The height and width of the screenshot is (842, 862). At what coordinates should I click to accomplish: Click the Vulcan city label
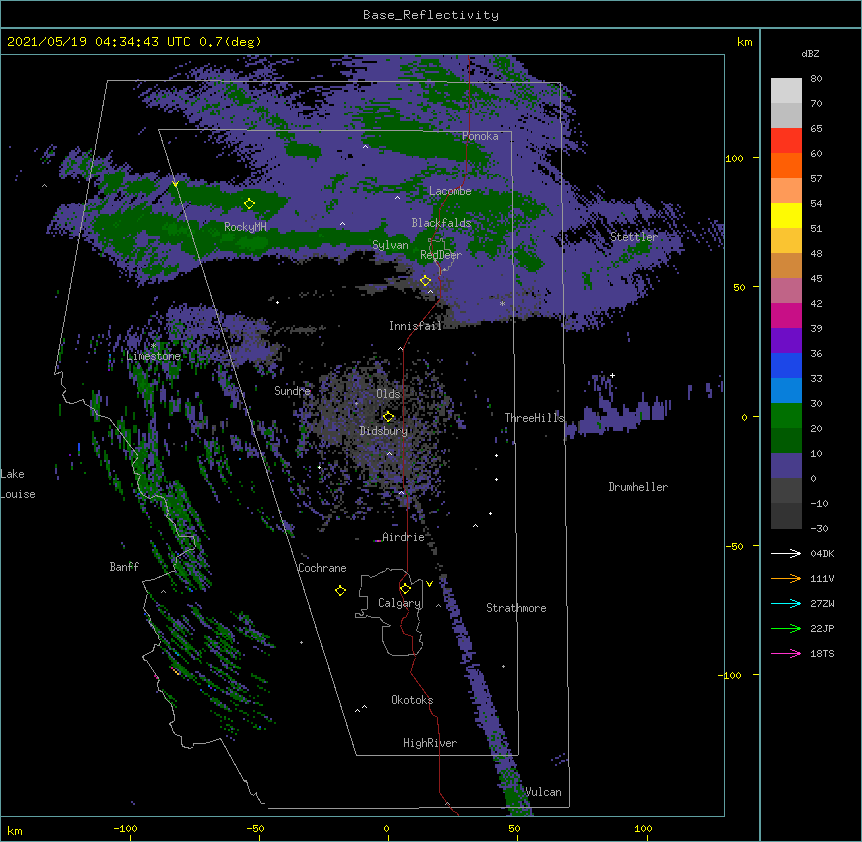tap(543, 792)
